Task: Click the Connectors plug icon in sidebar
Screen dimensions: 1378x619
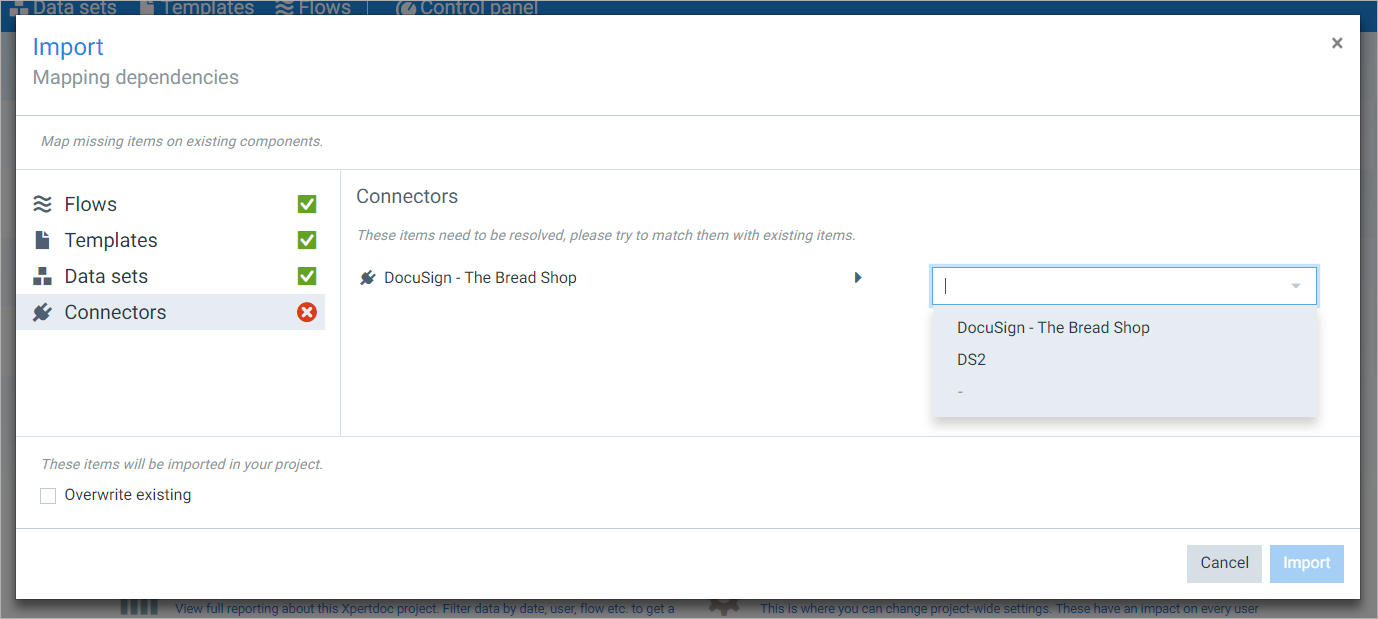Action: [x=42, y=312]
